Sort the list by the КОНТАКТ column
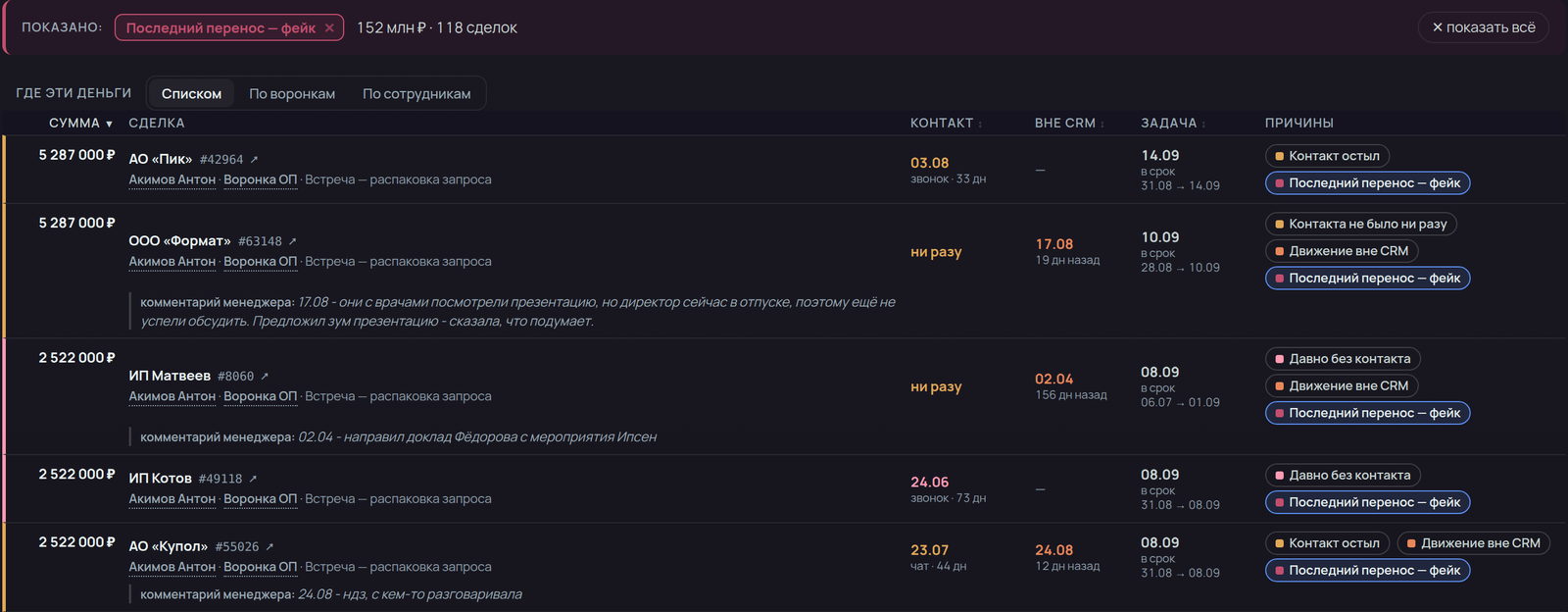Viewport: 1568px width, 612px height. click(946, 123)
